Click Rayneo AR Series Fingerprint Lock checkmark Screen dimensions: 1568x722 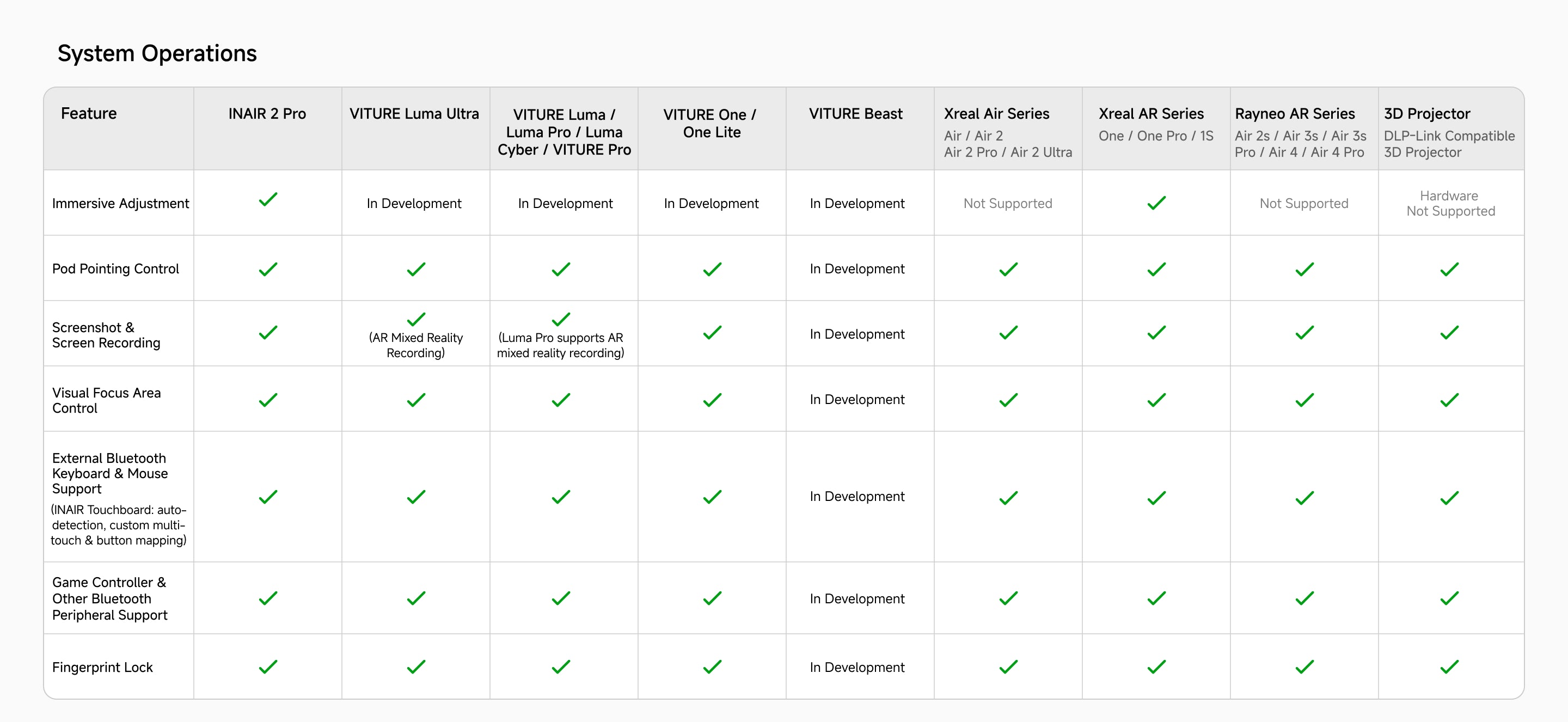[x=1304, y=667]
